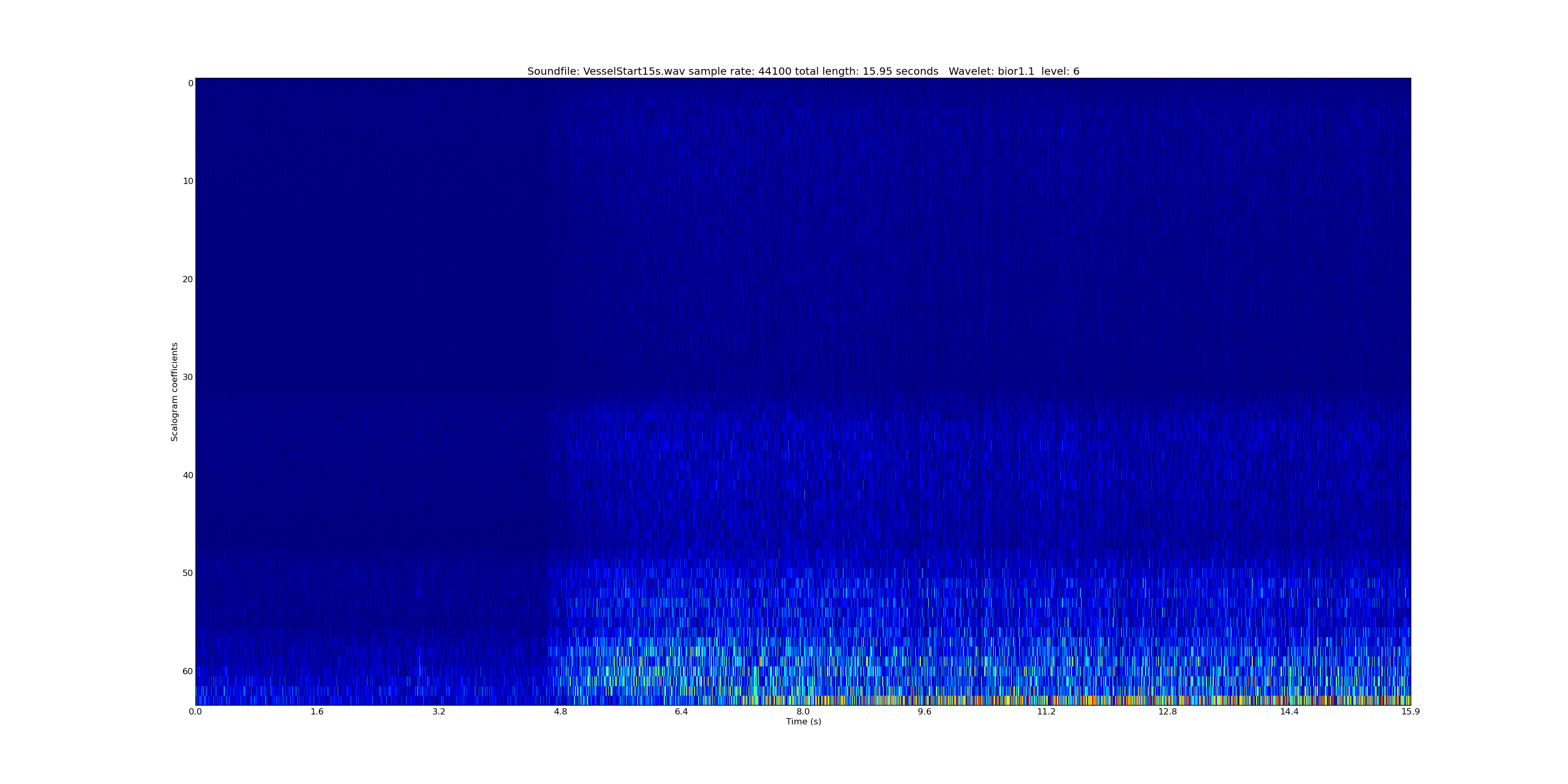Click the y-axis tick label 50
Image resolution: width=1568 pixels, height=784 pixels.
click(x=188, y=573)
